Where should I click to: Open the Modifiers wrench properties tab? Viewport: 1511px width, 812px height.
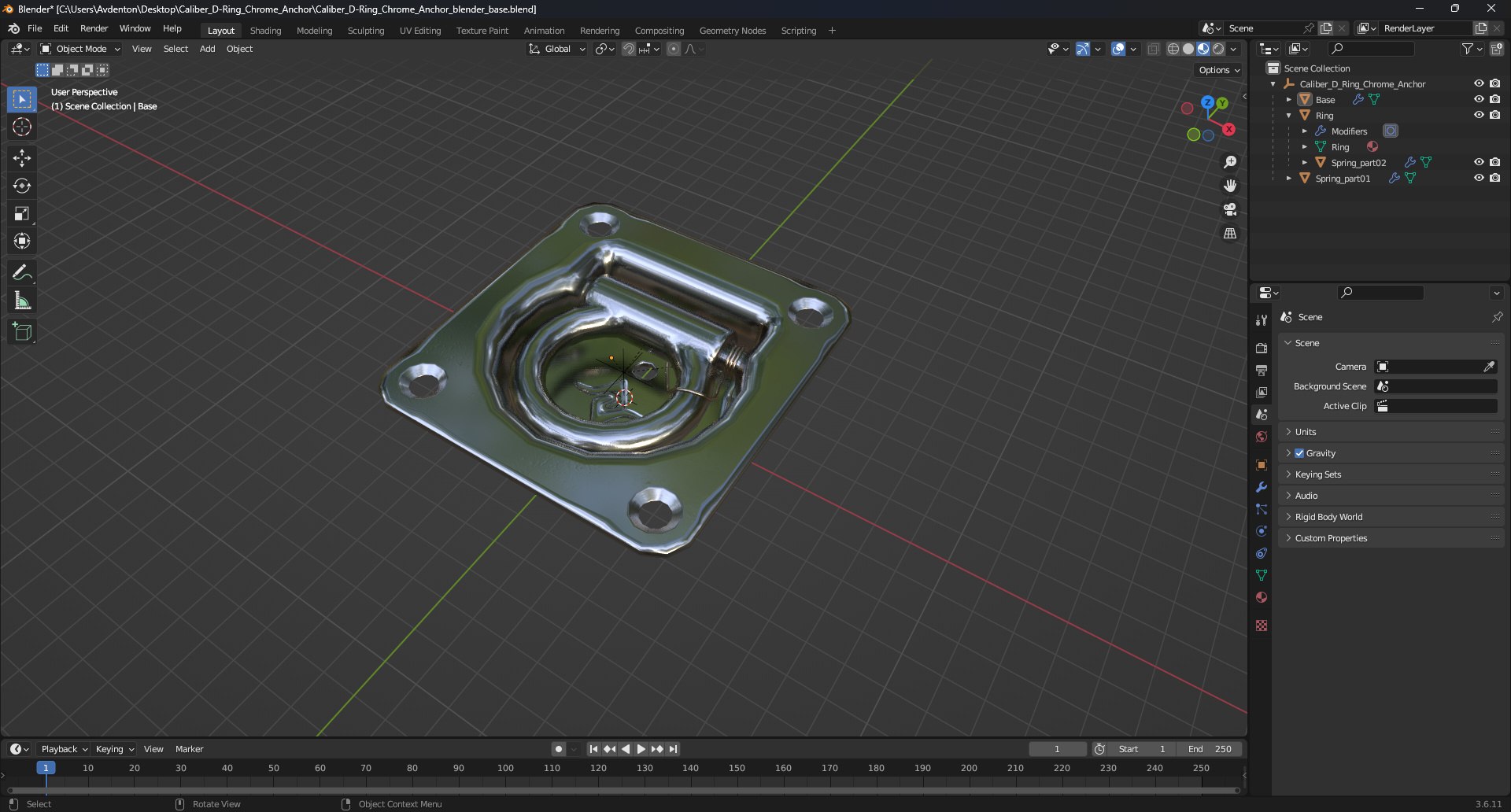click(1262, 487)
